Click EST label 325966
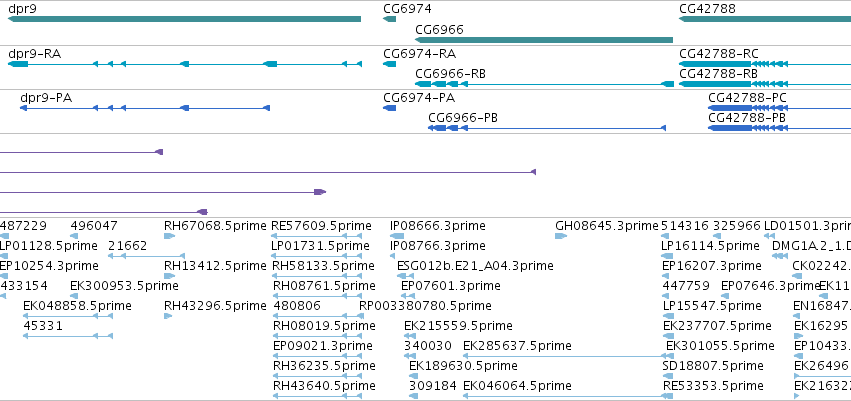This screenshot has width=851, height=401. tap(736, 226)
